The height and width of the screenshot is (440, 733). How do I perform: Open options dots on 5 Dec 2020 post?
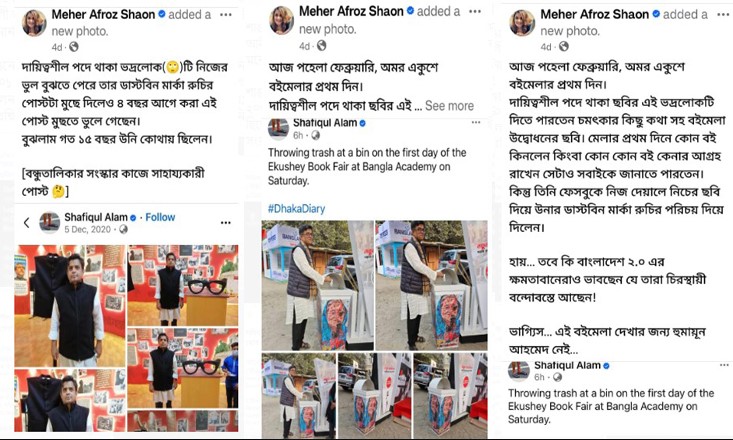(226, 223)
